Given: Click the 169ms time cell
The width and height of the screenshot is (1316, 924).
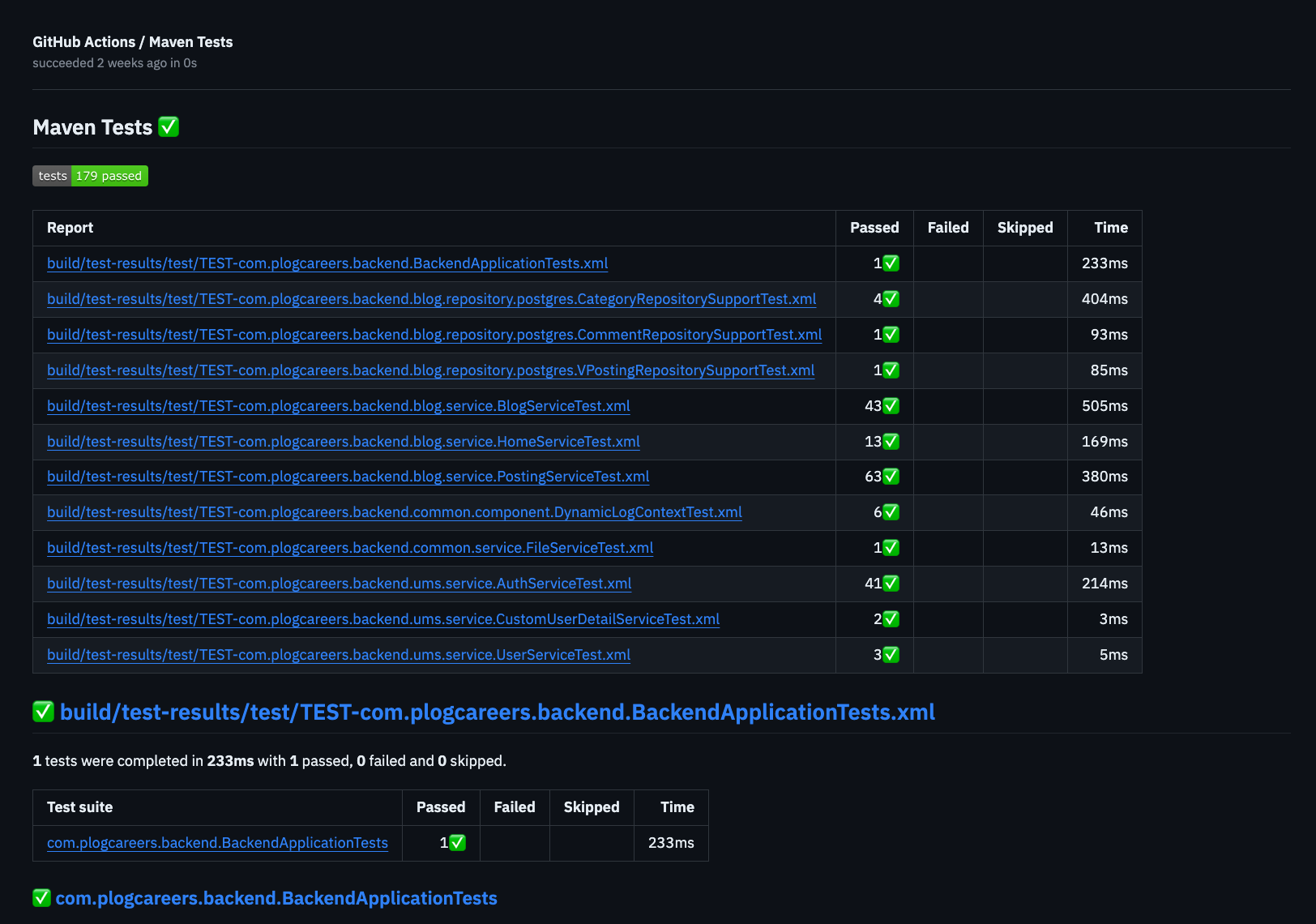Looking at the screenshot, I should [1104, 442].
